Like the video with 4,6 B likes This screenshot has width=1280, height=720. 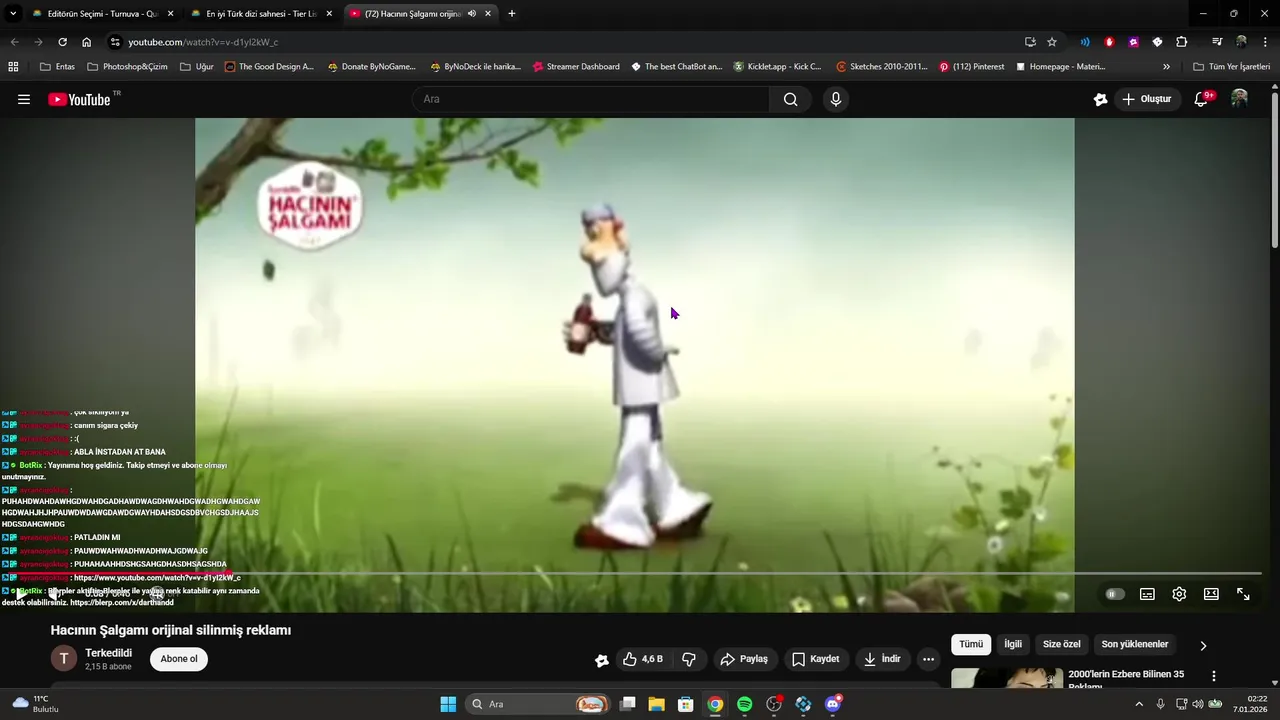pyautogui.click(x=642, y=659)
